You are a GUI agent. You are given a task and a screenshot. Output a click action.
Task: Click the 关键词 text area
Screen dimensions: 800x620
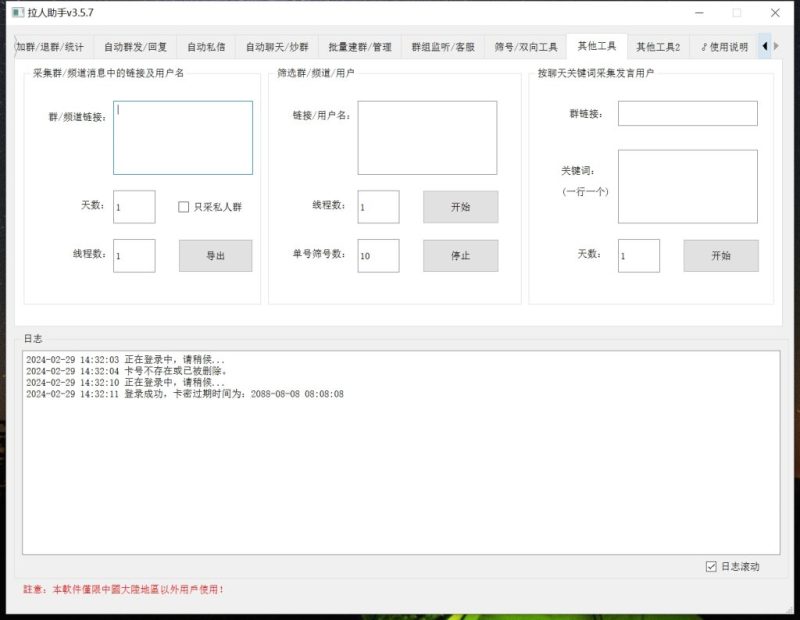[687, 188]
